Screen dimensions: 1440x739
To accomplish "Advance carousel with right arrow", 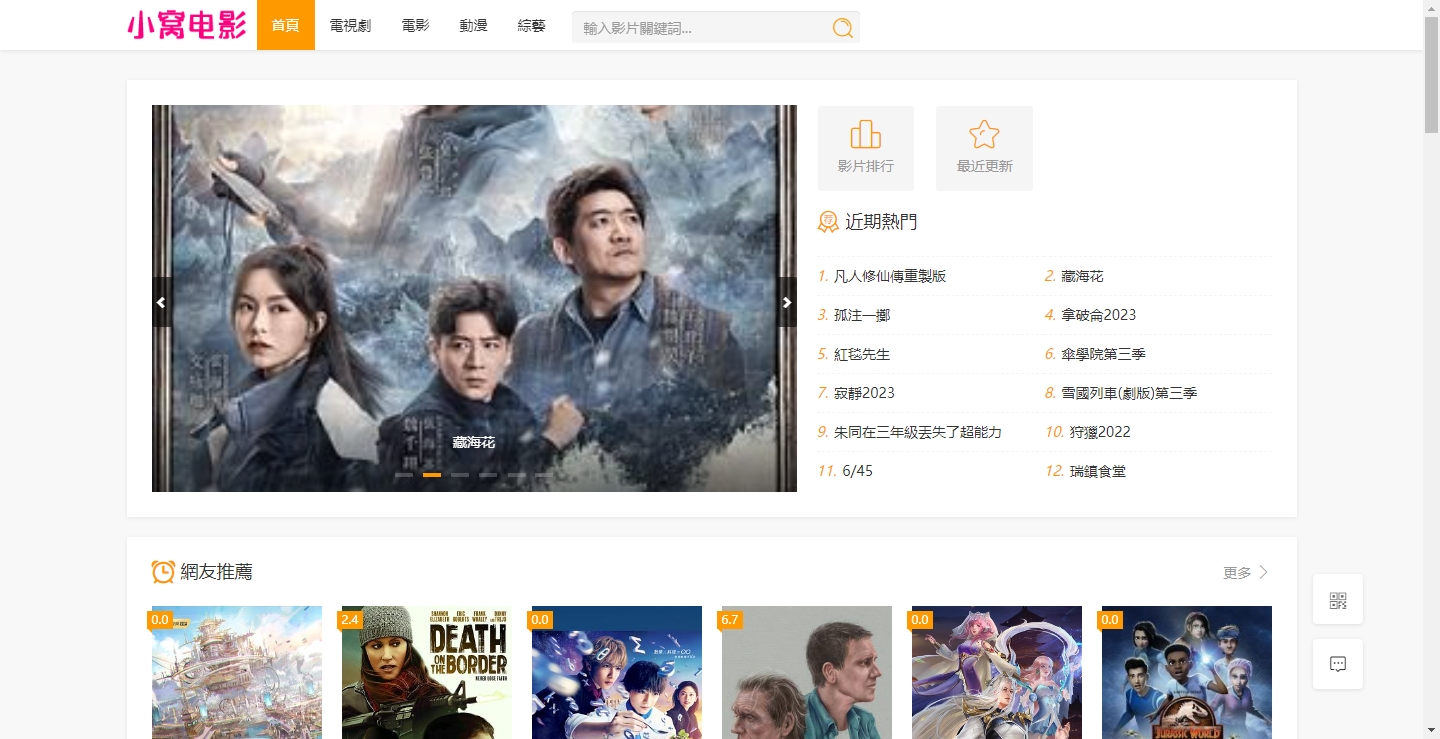I will pyautogui.click(x=787, y=302).
